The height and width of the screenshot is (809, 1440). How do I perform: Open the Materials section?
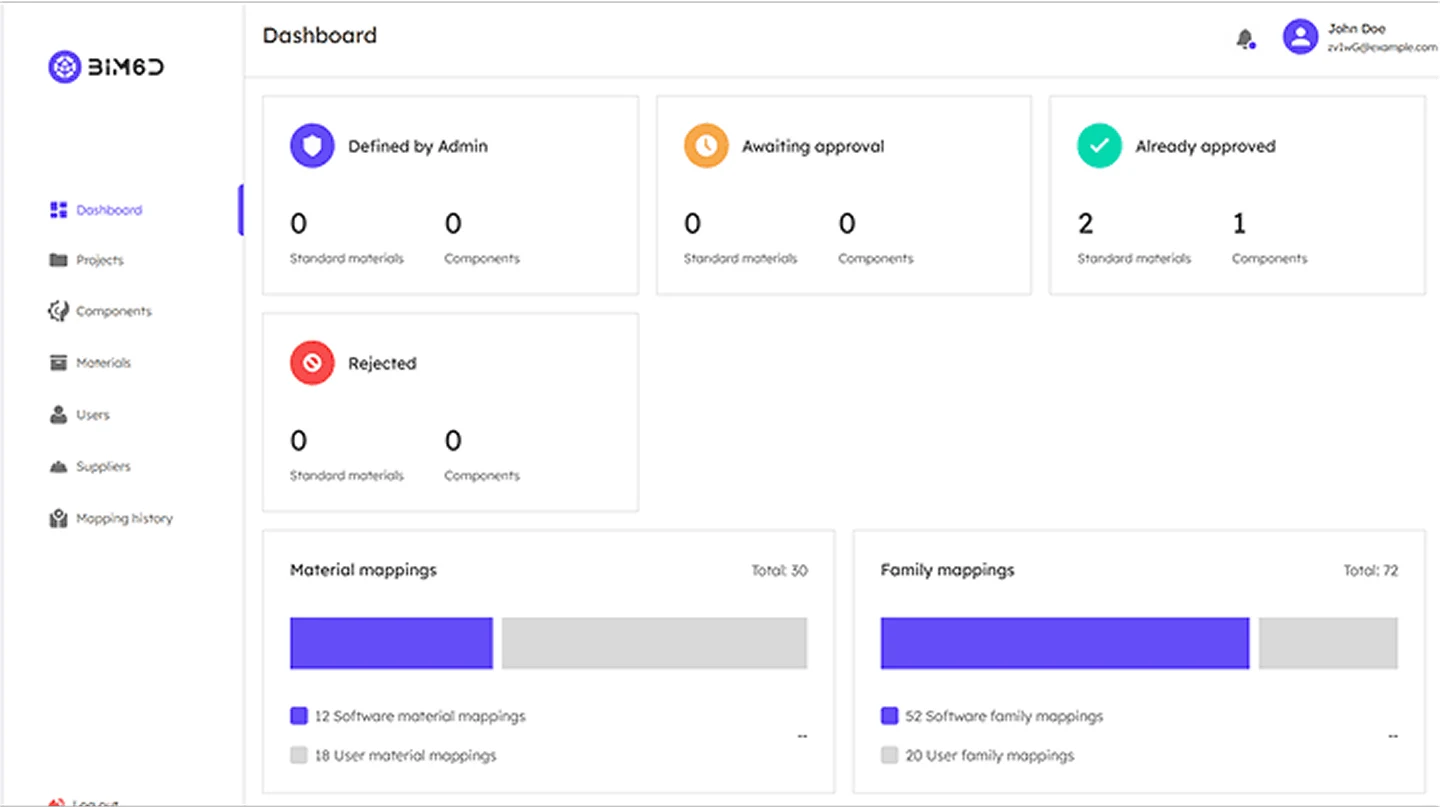tap(103, 363)
